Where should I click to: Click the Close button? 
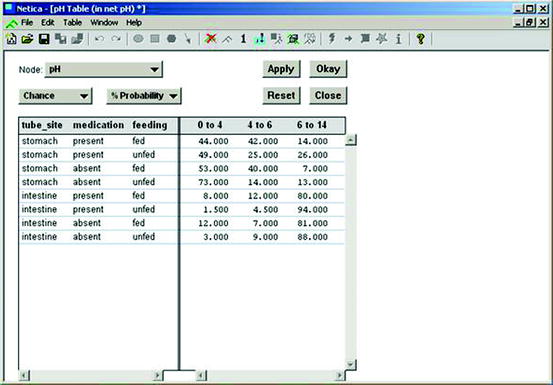click(x=328, y=96)
